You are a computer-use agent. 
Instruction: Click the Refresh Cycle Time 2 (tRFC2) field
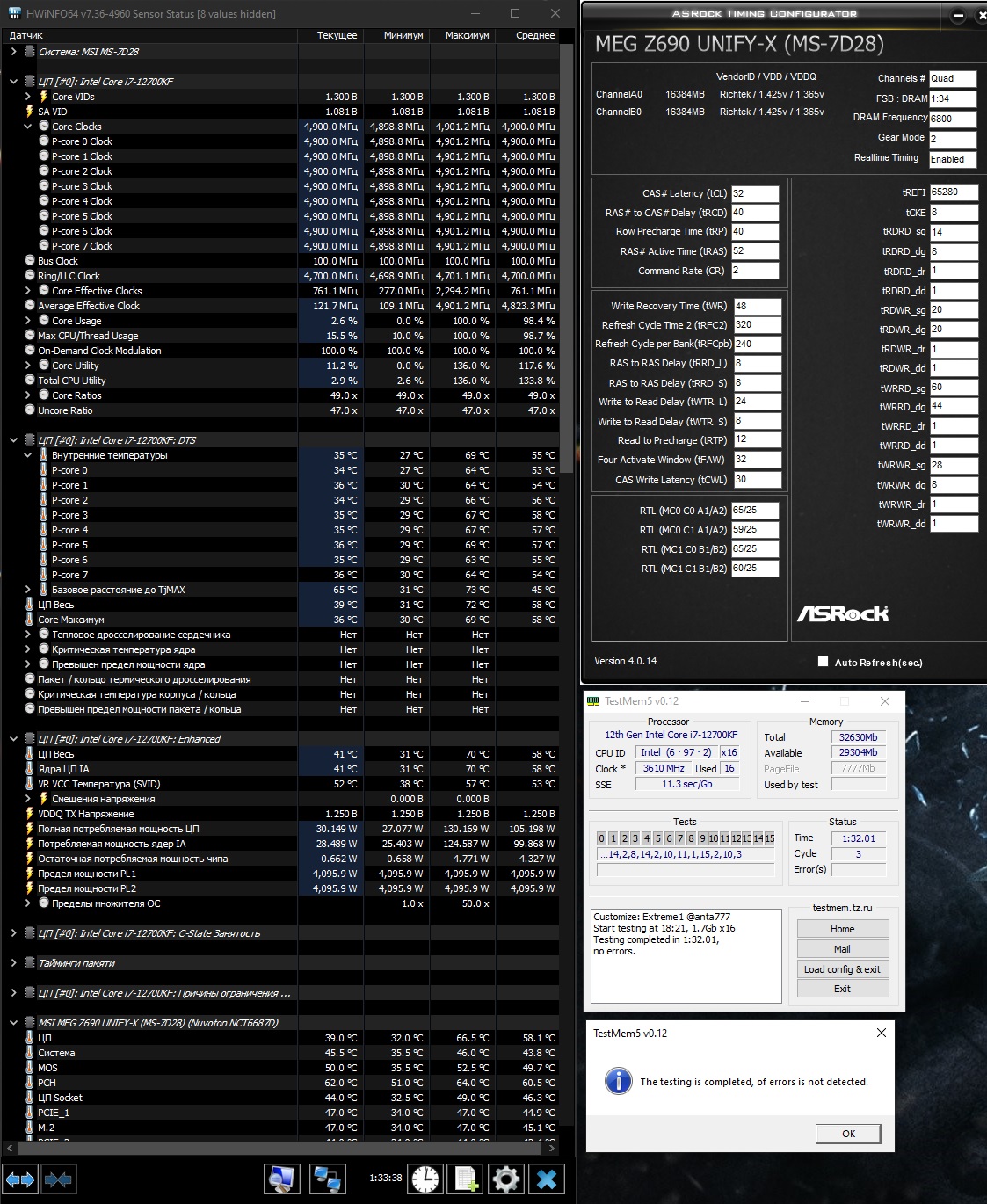point(758,324)
